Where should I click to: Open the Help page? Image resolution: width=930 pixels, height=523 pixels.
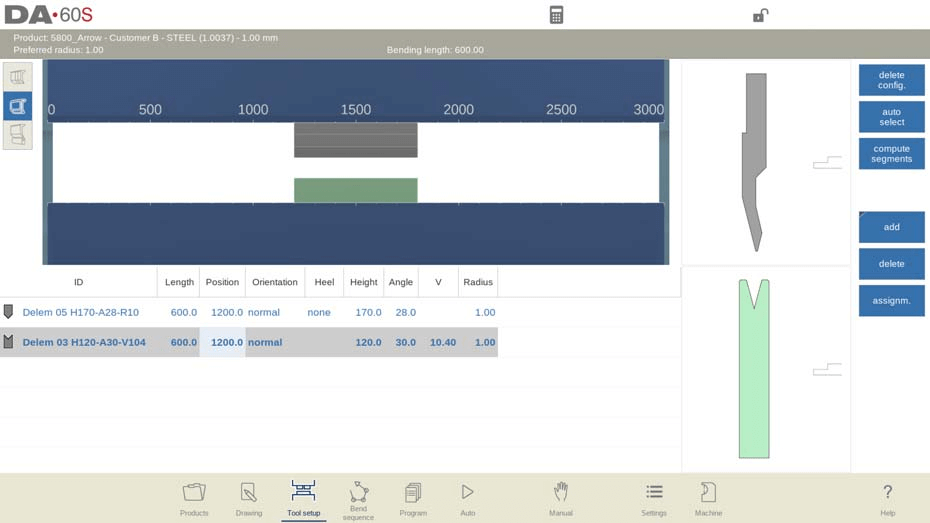click(887, 498)
